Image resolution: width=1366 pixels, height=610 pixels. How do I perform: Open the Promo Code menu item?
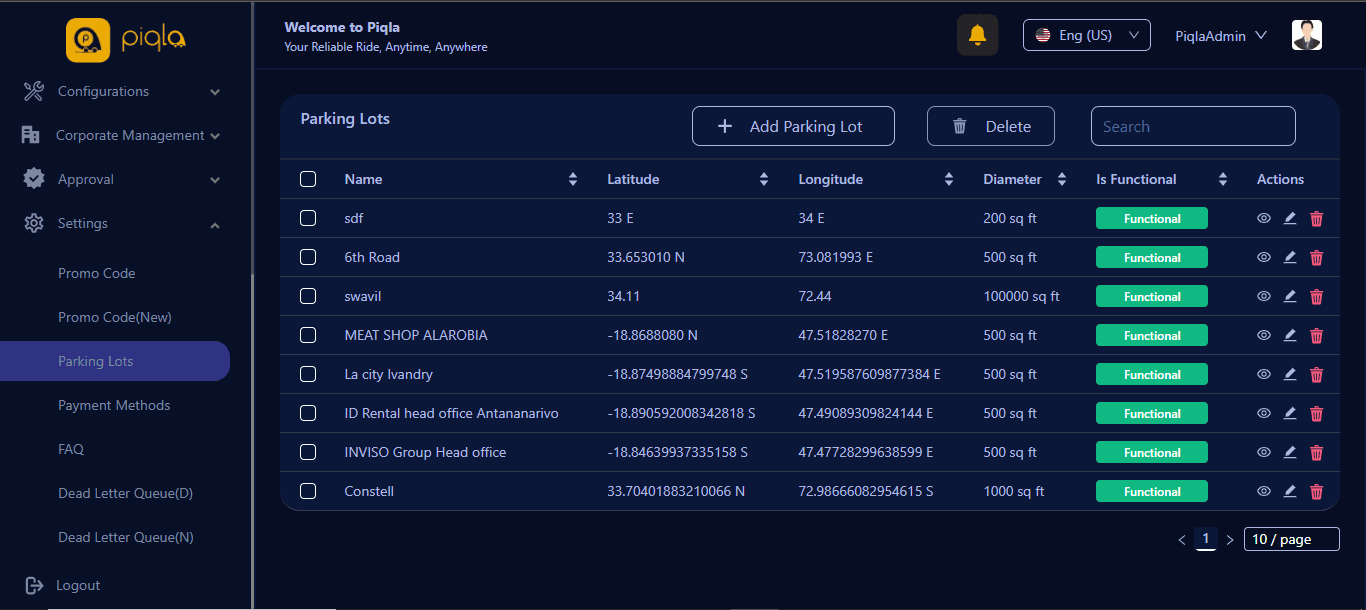tap(97, 273)
